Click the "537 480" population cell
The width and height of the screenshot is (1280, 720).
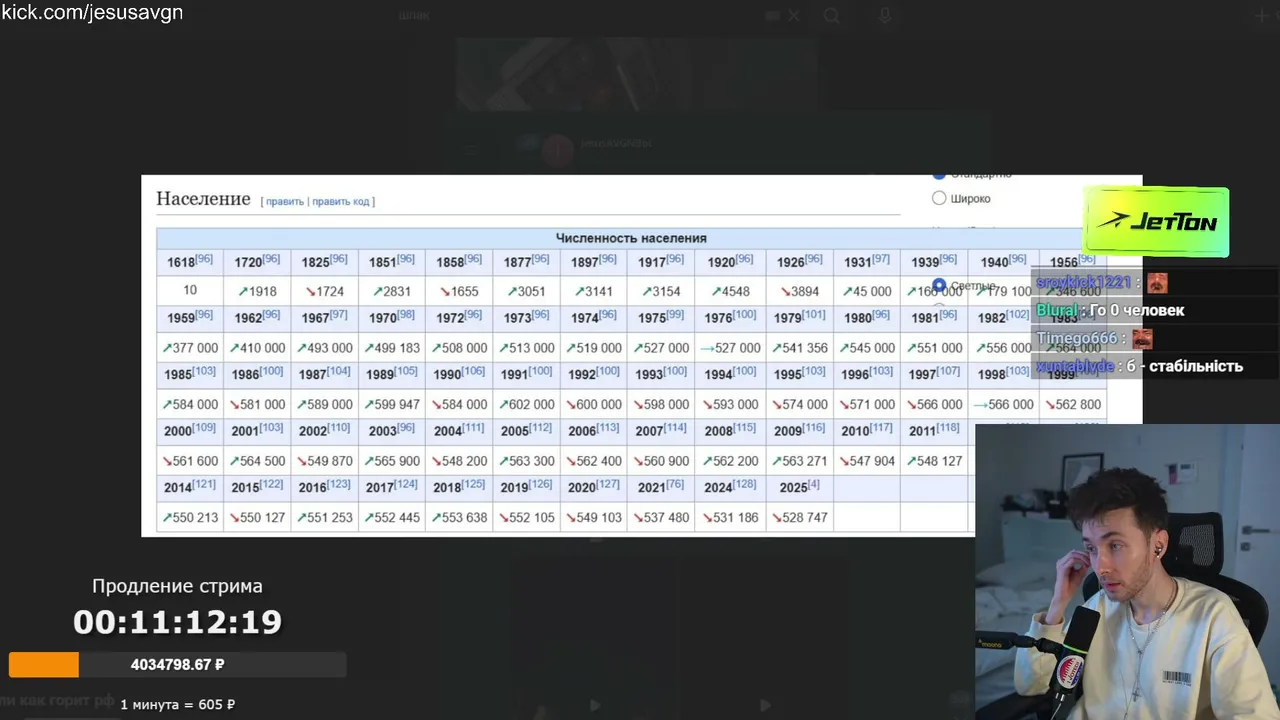[x=662, y=517]
